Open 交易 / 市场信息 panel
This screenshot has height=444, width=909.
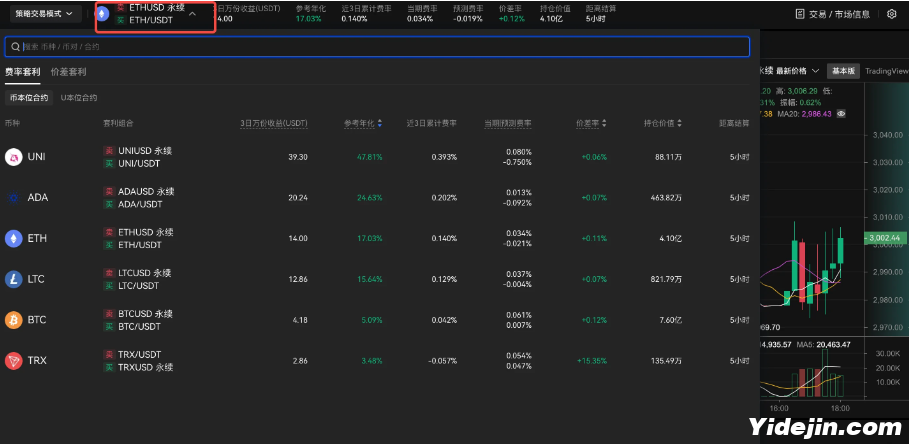pyautogui.click(x=834, y=14)
